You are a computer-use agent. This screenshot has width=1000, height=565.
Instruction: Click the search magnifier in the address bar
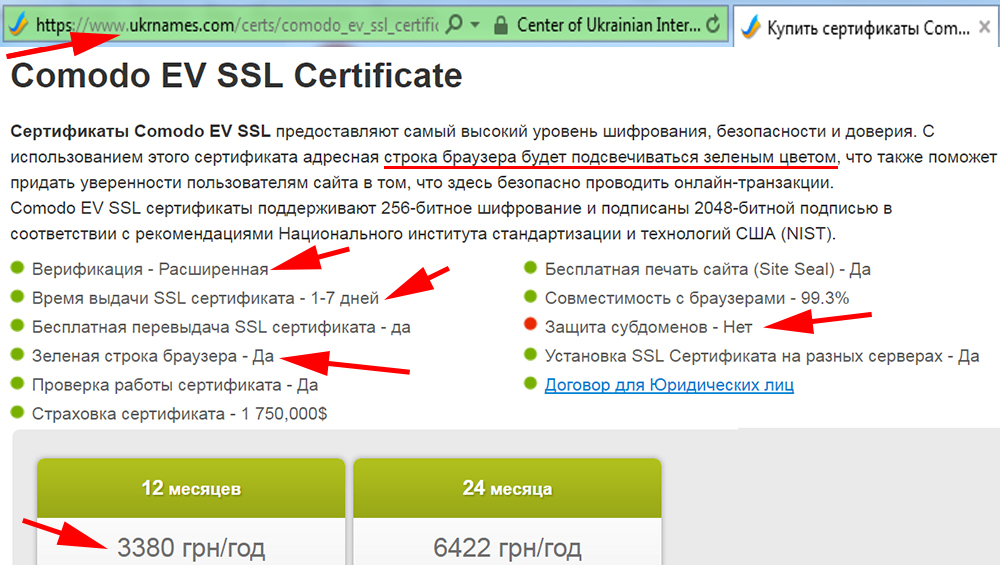tap(453, 24)
